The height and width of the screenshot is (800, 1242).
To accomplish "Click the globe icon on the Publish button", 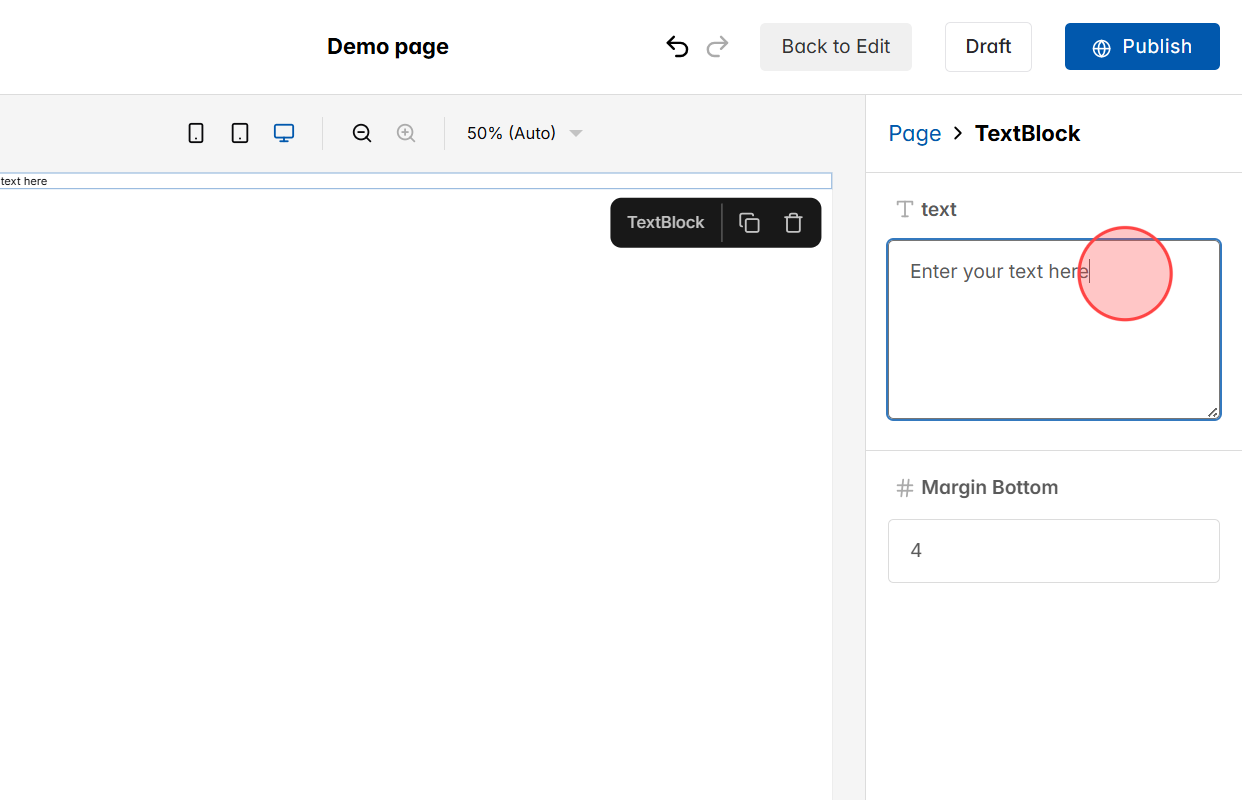I will (1101, 46).
